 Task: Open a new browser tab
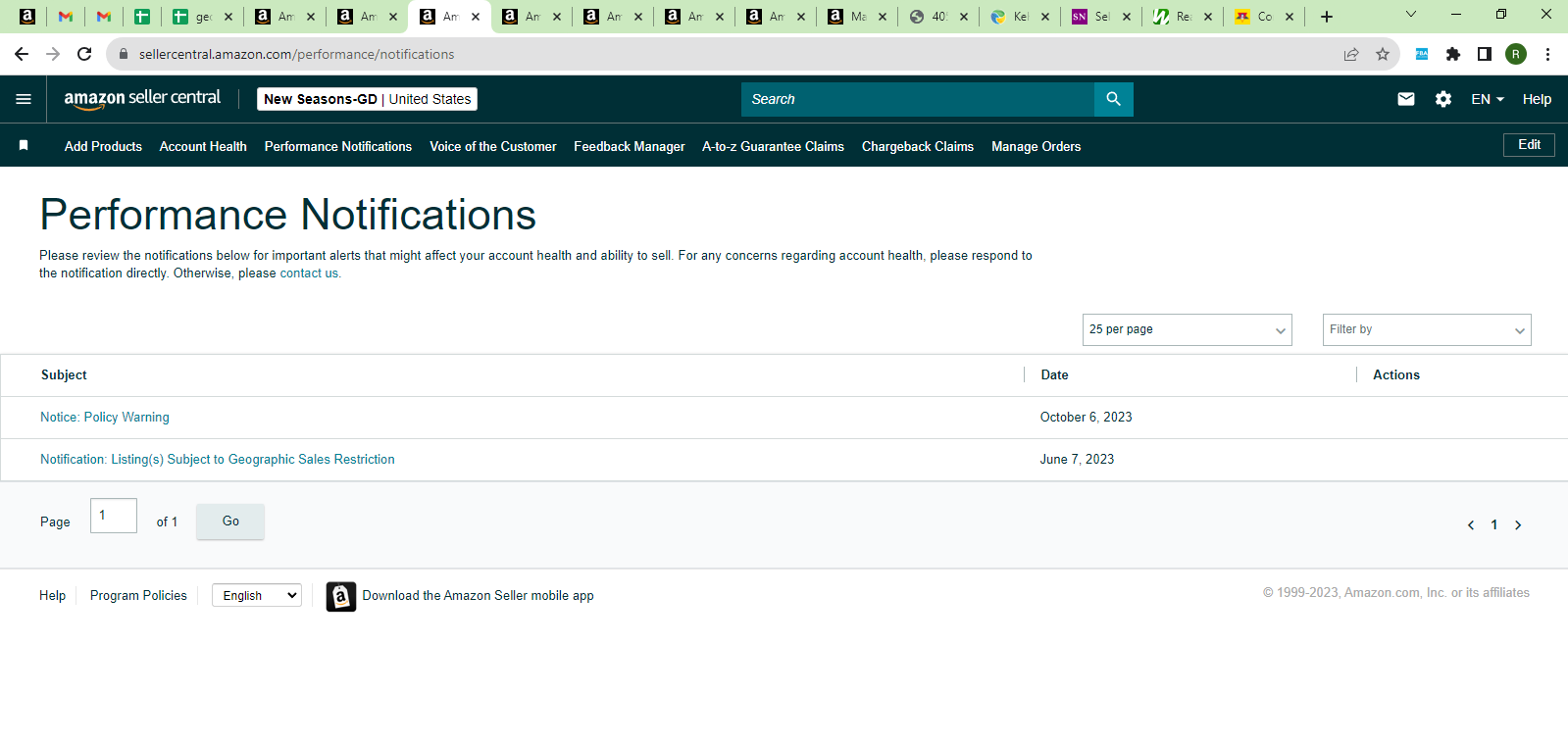tap(1327, 17)
